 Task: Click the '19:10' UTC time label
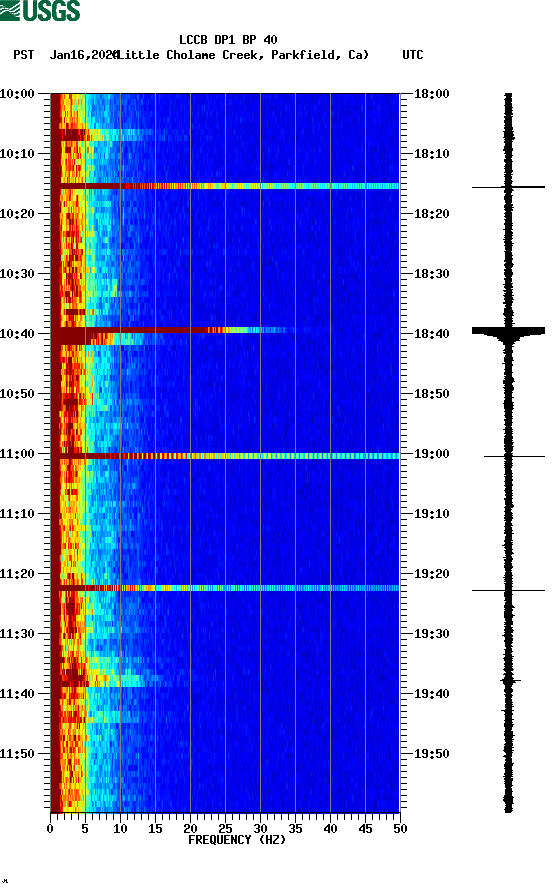[x=431, y=514]
